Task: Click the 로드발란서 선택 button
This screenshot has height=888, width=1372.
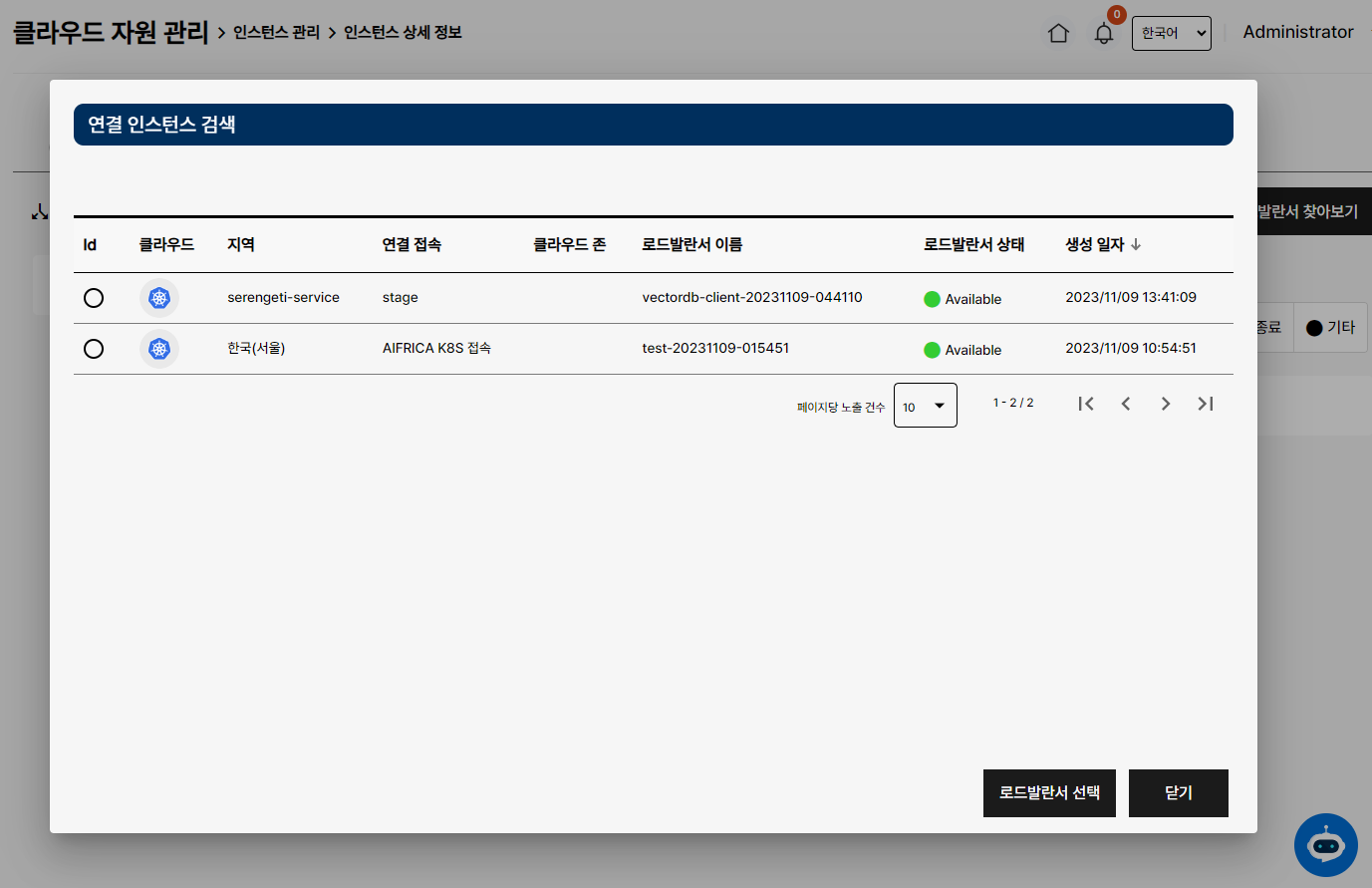Action: click(x=1049, y=793)
